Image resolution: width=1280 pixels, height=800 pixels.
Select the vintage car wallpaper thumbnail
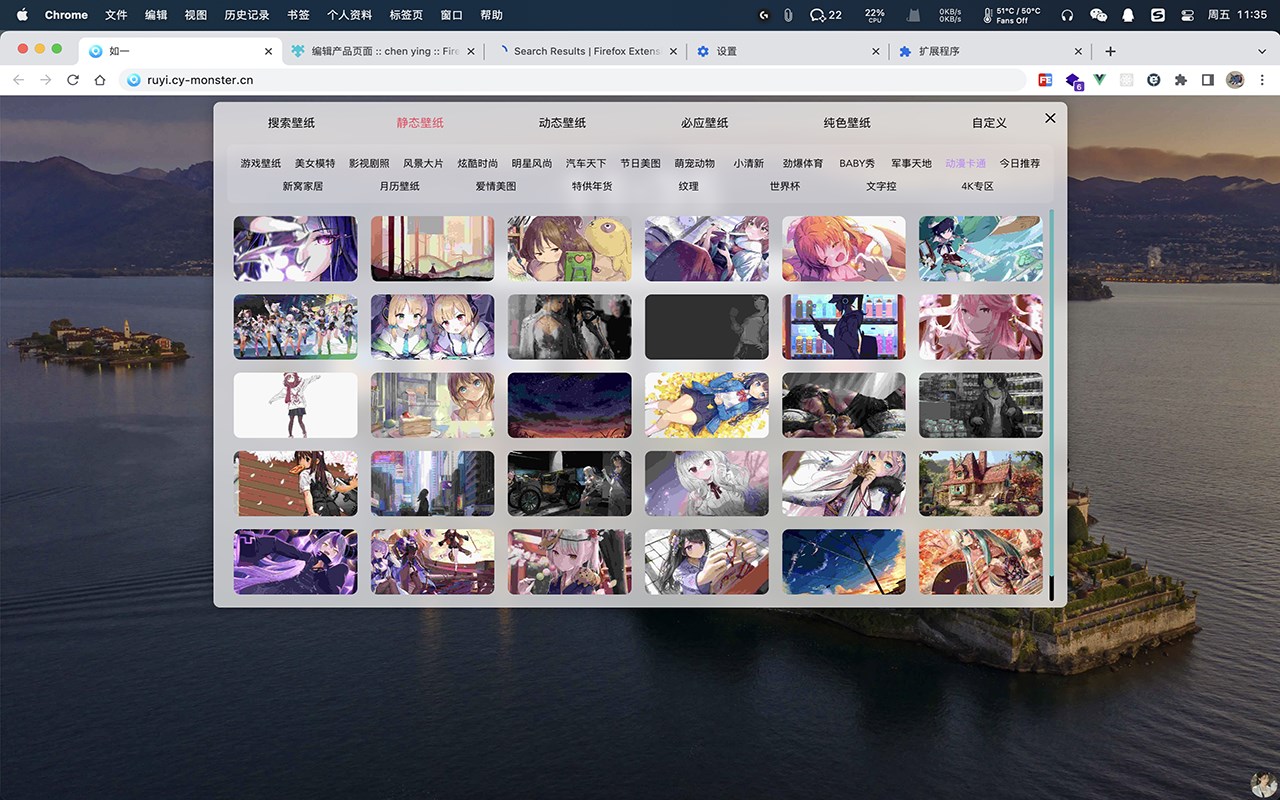569,484
